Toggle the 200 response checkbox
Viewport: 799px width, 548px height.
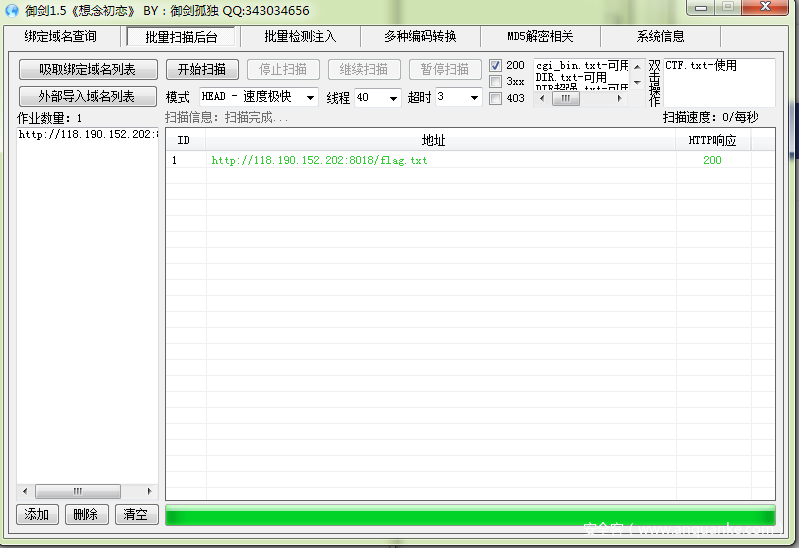pos(496,66)
